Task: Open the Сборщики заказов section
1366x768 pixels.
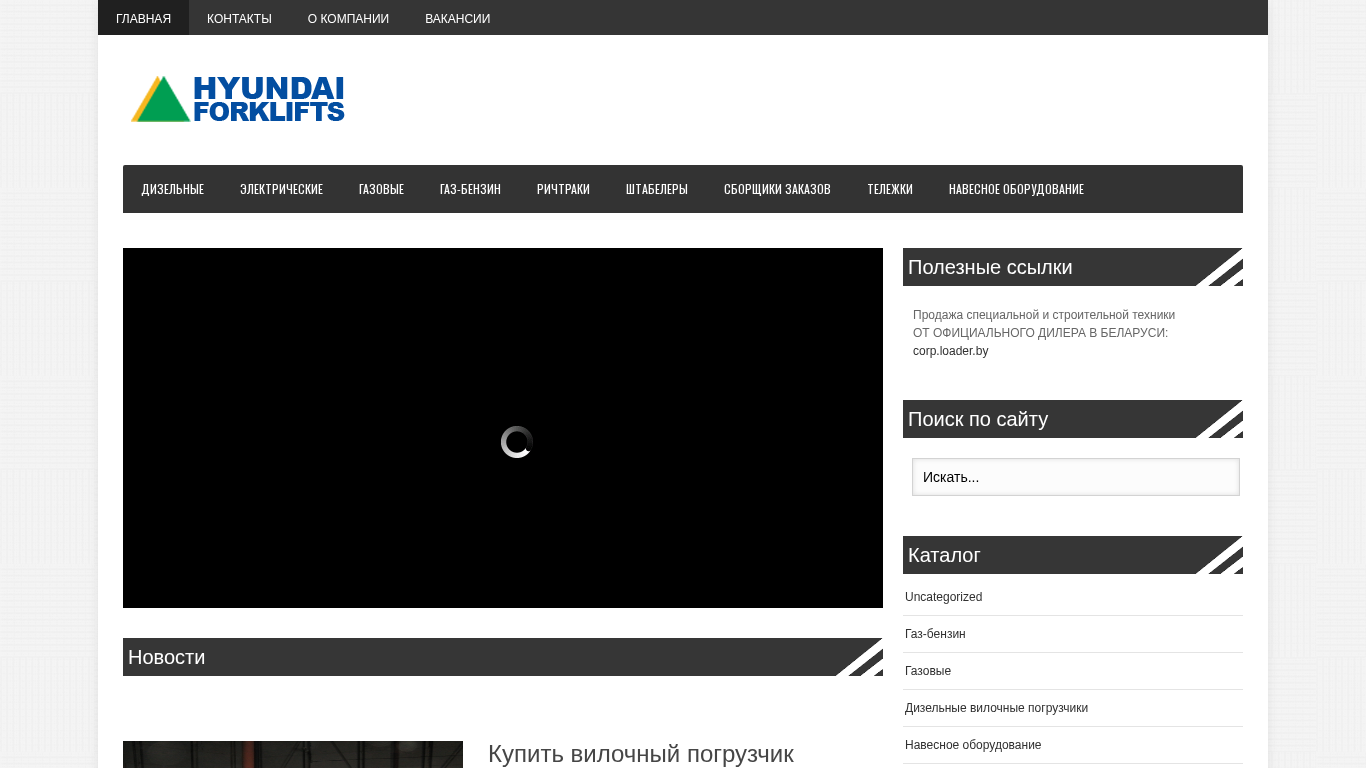Action: [777, 189]
